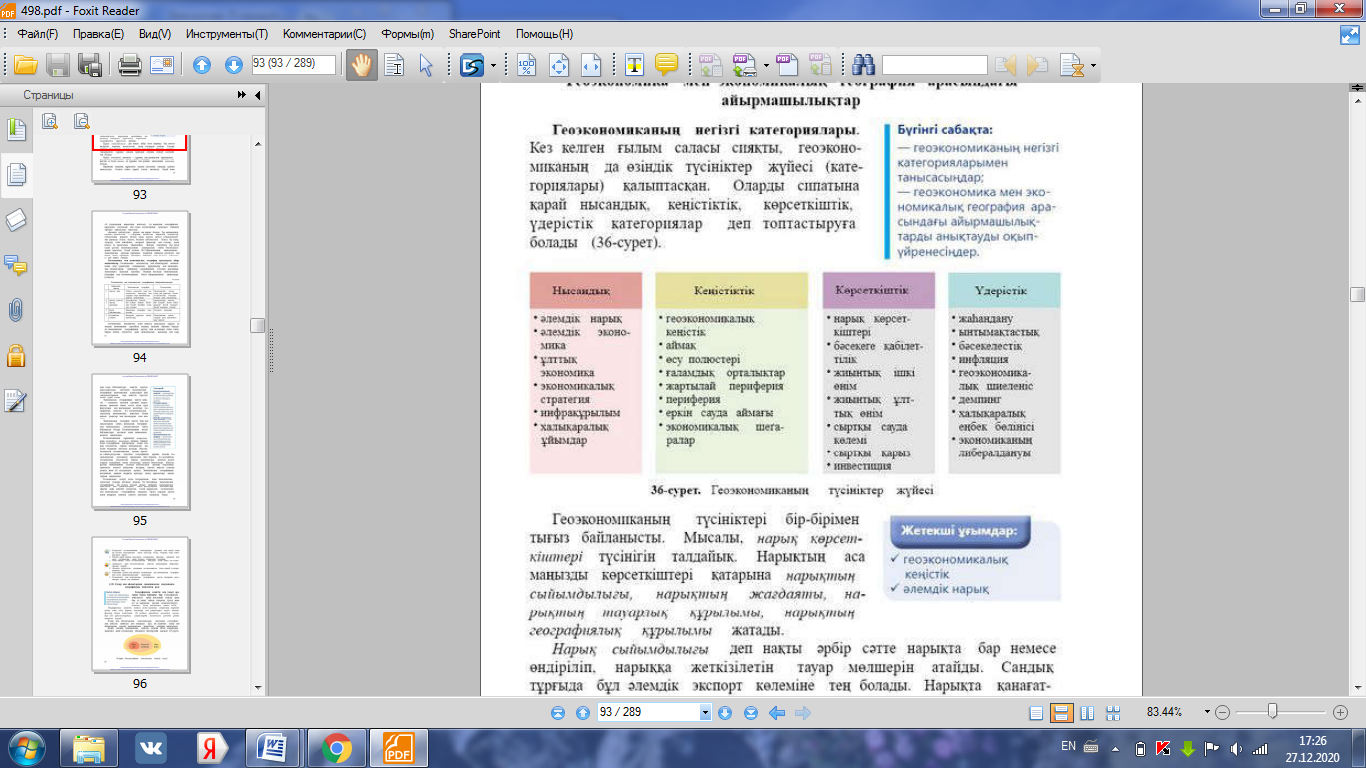
Task: Click the thumbnail panel scrollbar handle
Action: (x=258, y=325)
